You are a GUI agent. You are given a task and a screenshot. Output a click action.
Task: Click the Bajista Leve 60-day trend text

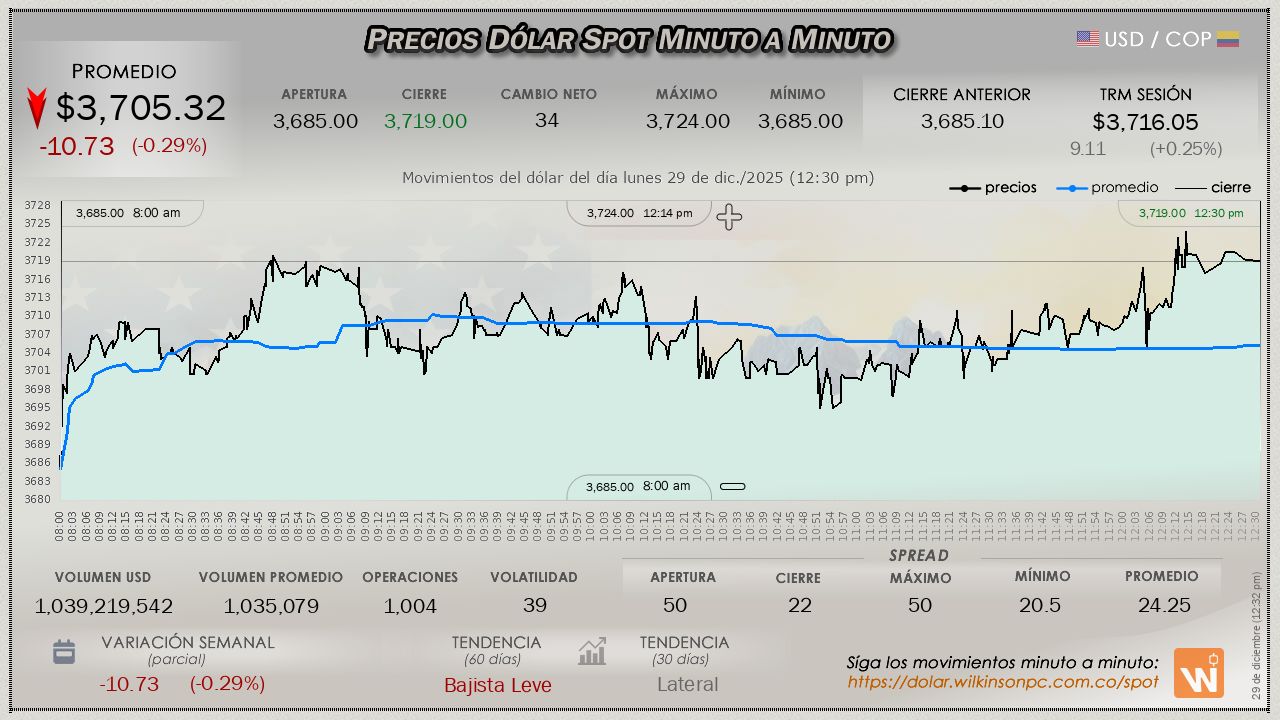pos(497,685)
